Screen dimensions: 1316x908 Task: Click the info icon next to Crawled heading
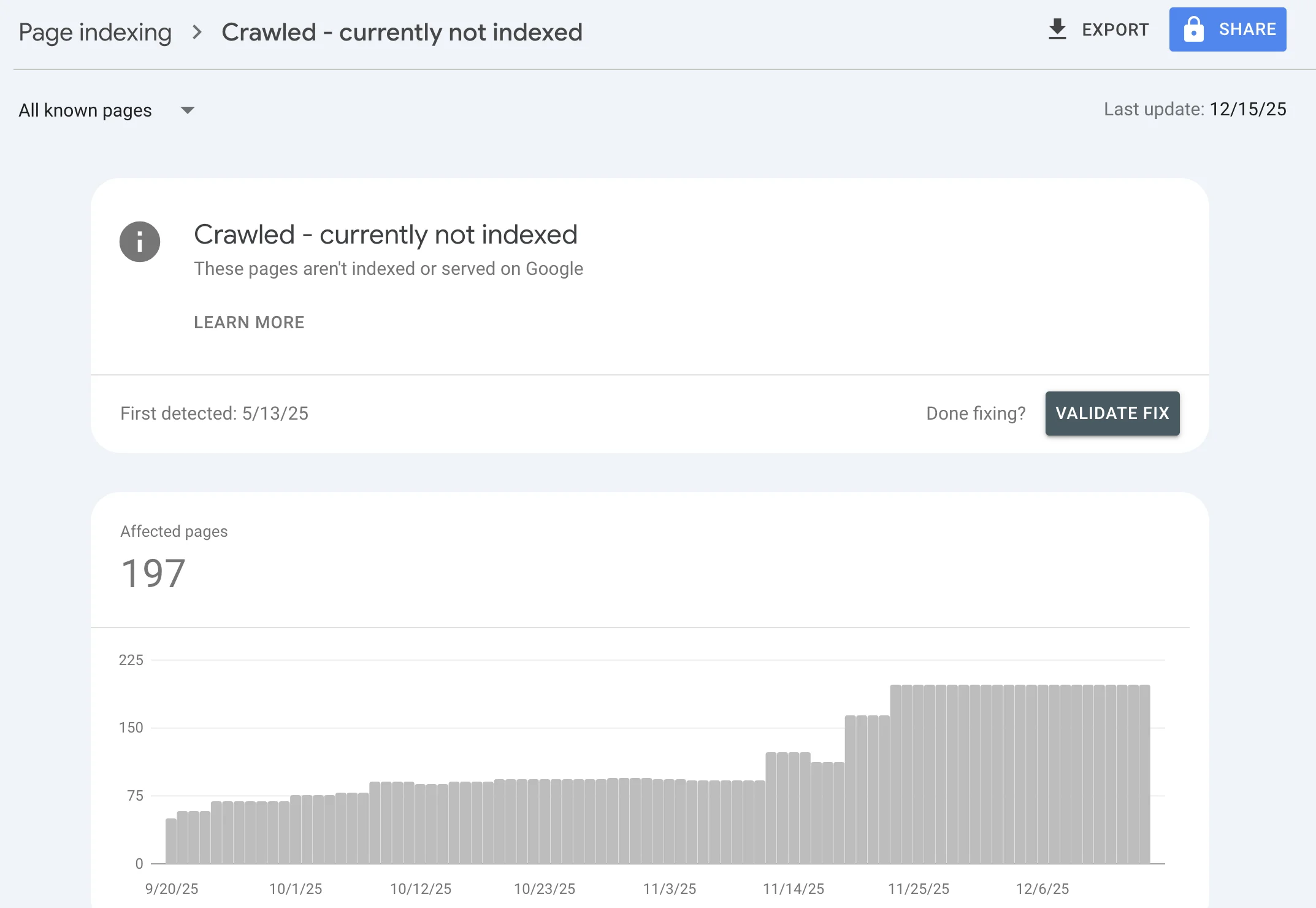[139, 242]
